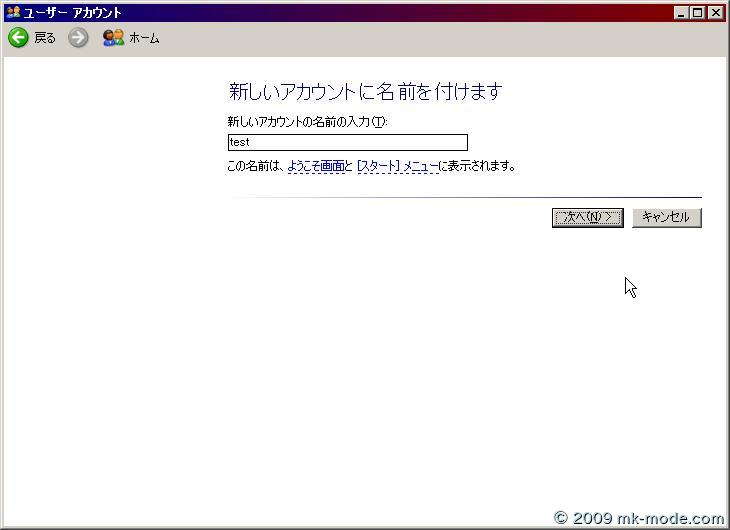
Task: Click the Home users icon in toolbar
Action: (113, 38)
